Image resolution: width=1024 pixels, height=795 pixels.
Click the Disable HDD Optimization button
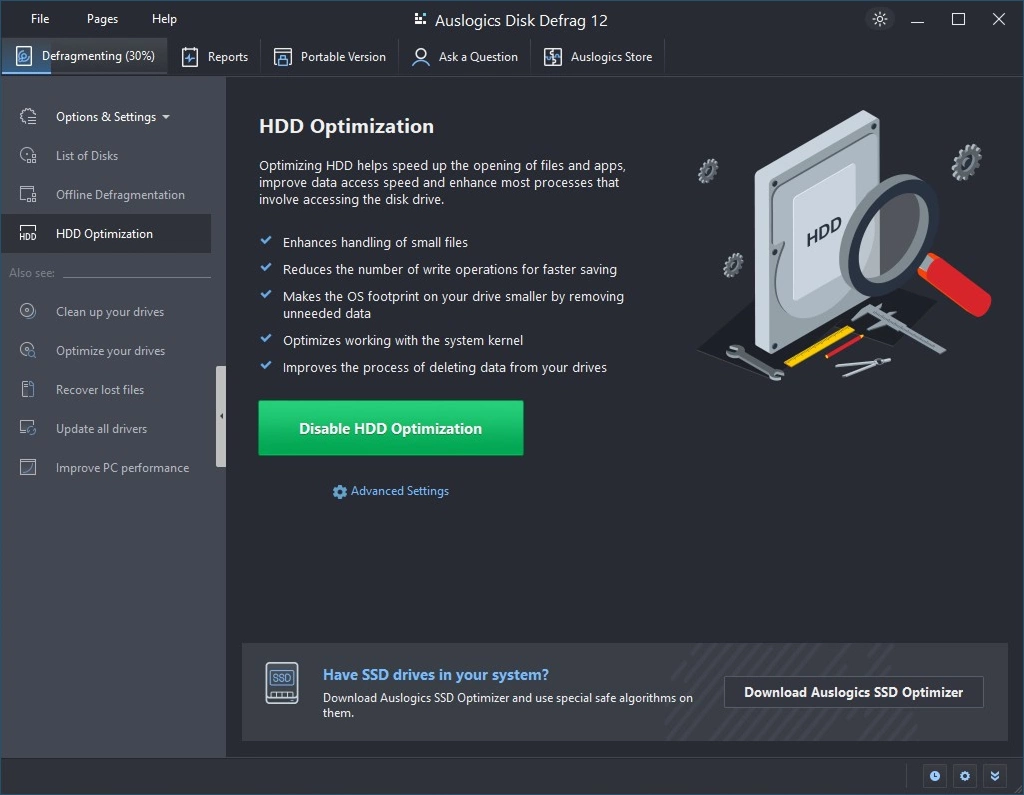click(390, 428)
